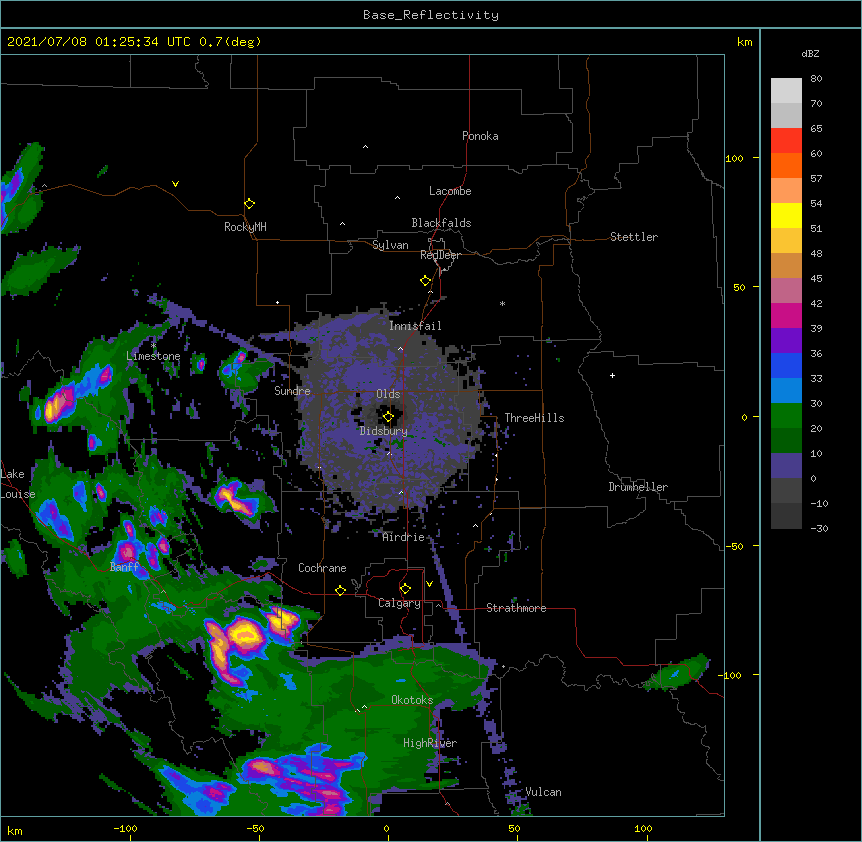Click the Strathmore label

pos(516,608)
